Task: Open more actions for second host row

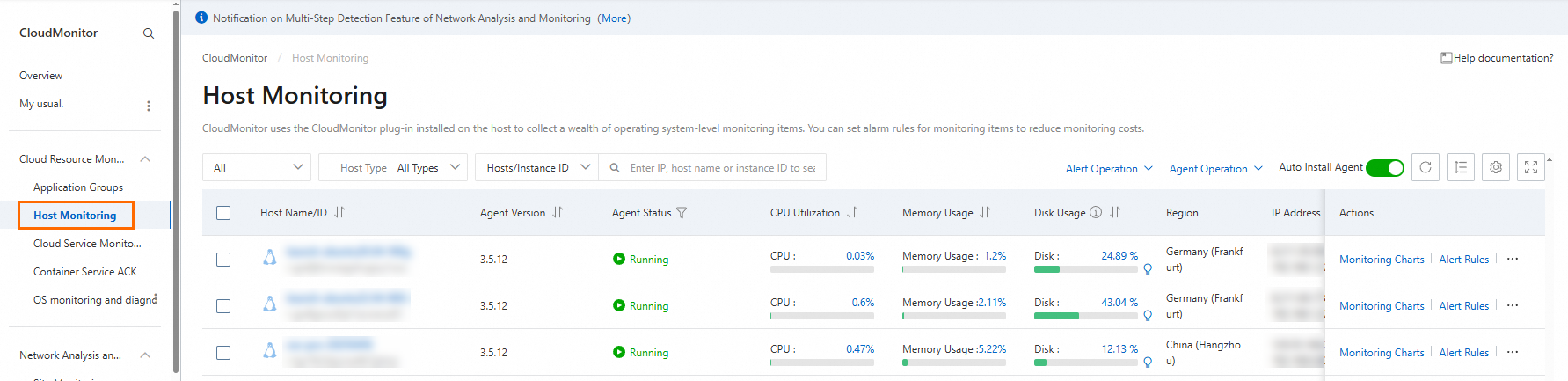Action: click(1513, 305)
